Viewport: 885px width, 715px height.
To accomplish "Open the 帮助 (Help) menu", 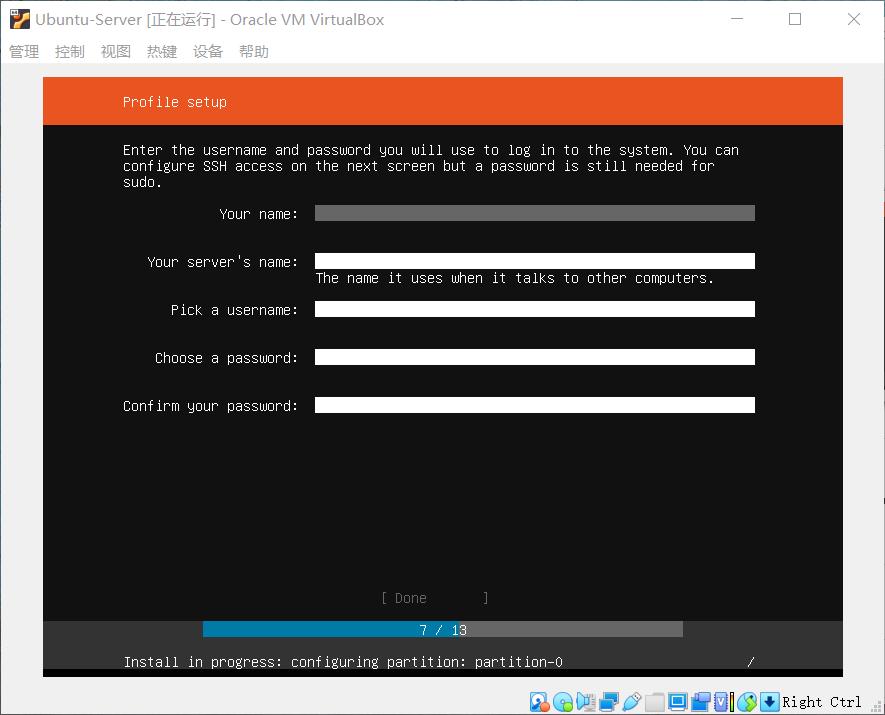I will click(x=253, y=51).
